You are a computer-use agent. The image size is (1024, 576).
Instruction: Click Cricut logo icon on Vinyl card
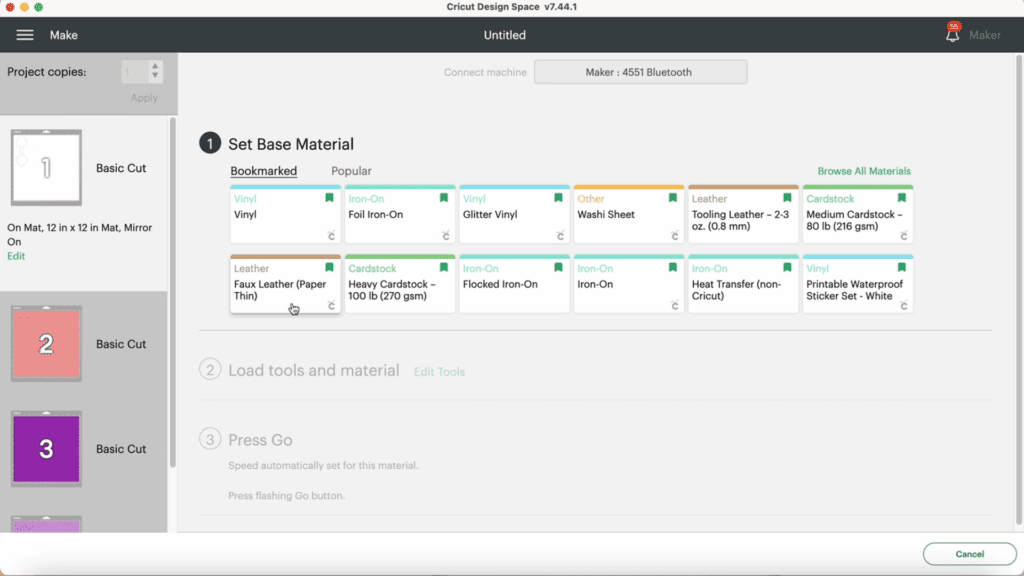(x=331, y=236)
